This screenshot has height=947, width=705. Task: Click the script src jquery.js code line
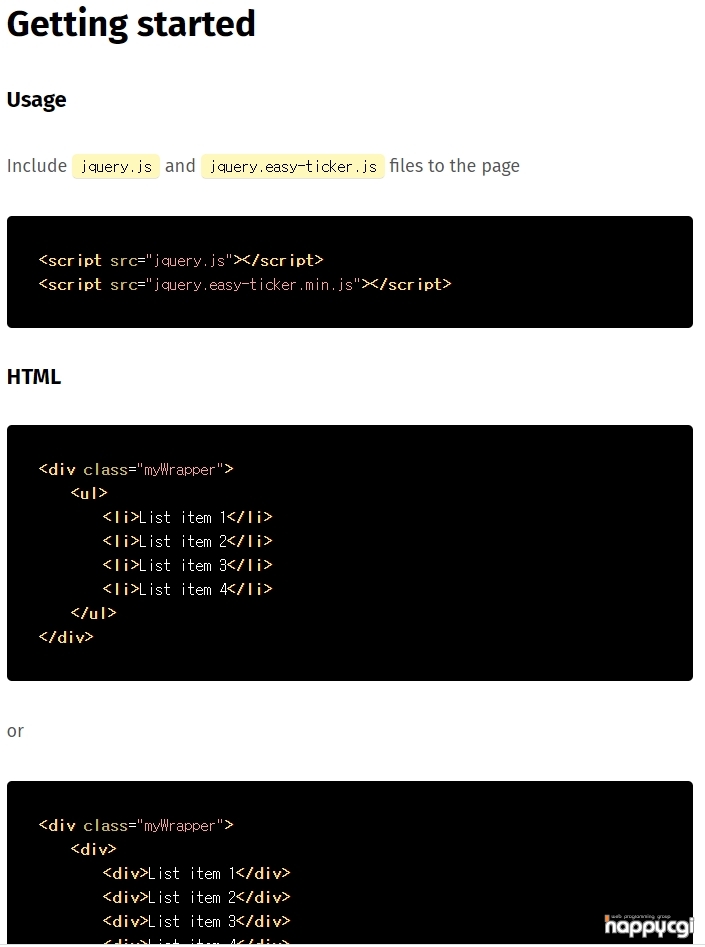(x=181, y=260)
